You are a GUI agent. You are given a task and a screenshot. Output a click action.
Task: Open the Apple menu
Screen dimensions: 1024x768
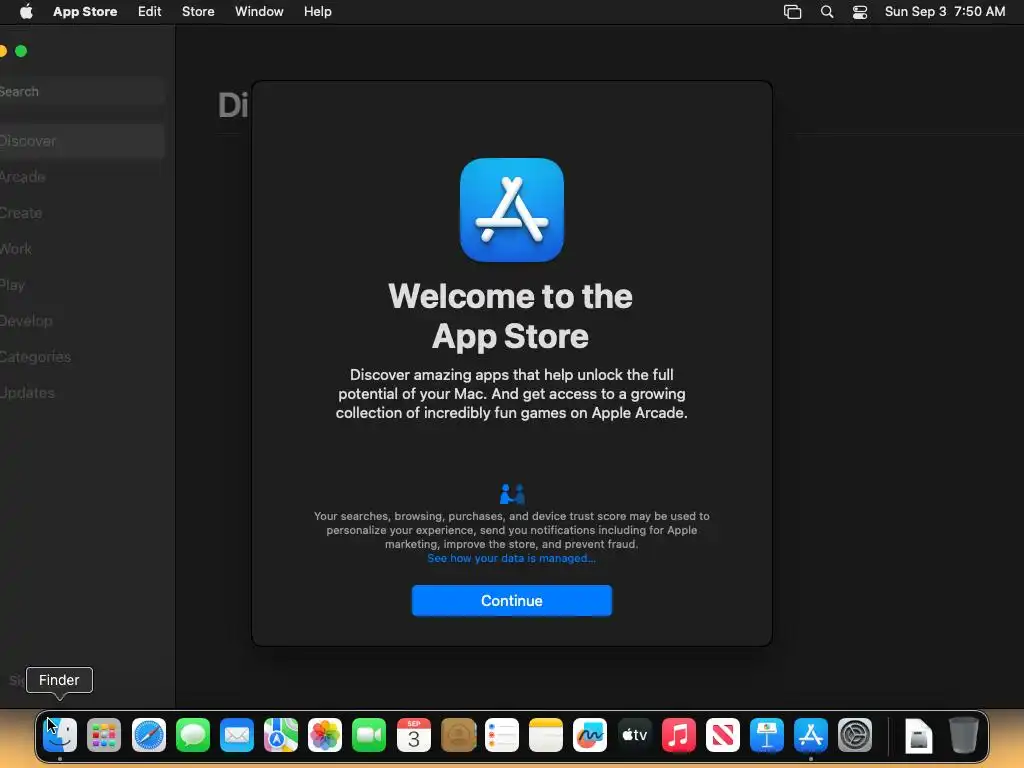26,12
